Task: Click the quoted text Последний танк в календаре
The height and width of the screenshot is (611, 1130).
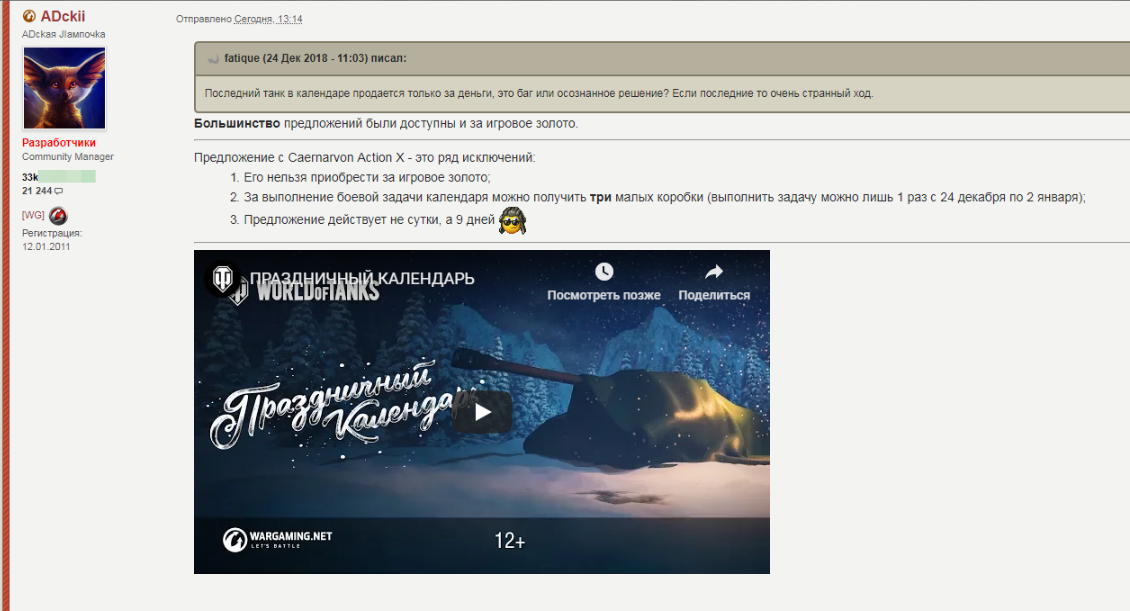Action: (539, 93)
